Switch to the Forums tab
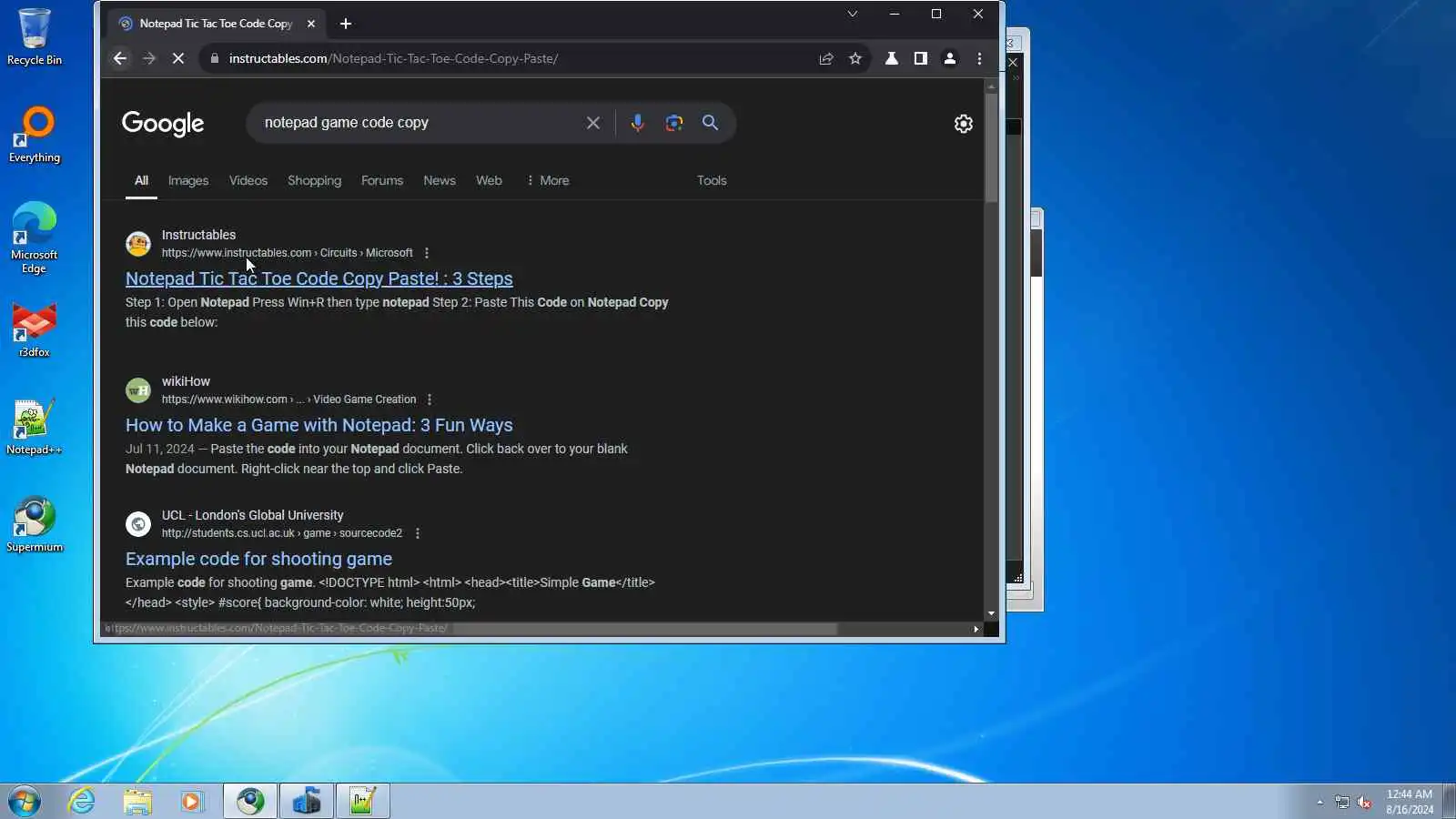 [x=382, y=180]
